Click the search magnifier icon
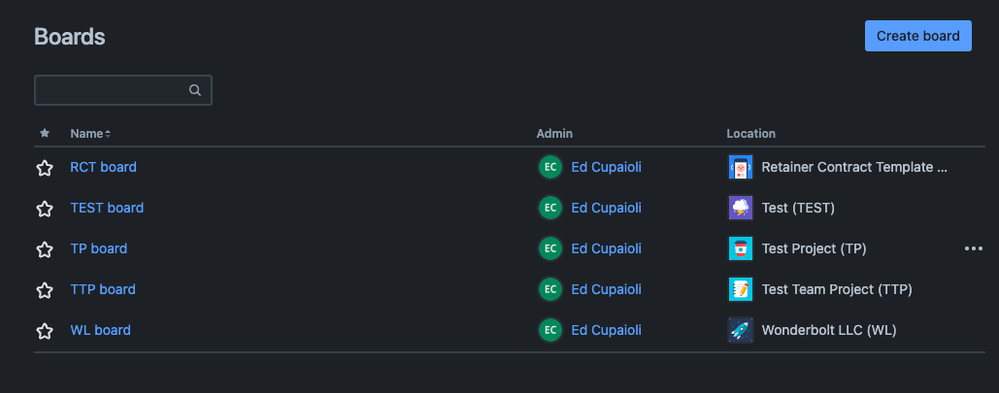 [x=195, y=90]
